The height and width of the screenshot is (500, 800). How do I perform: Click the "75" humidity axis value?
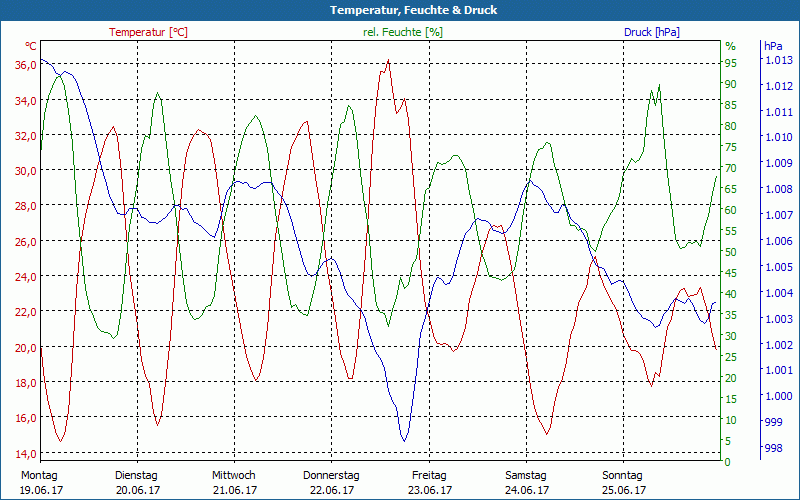pos(731,147)
